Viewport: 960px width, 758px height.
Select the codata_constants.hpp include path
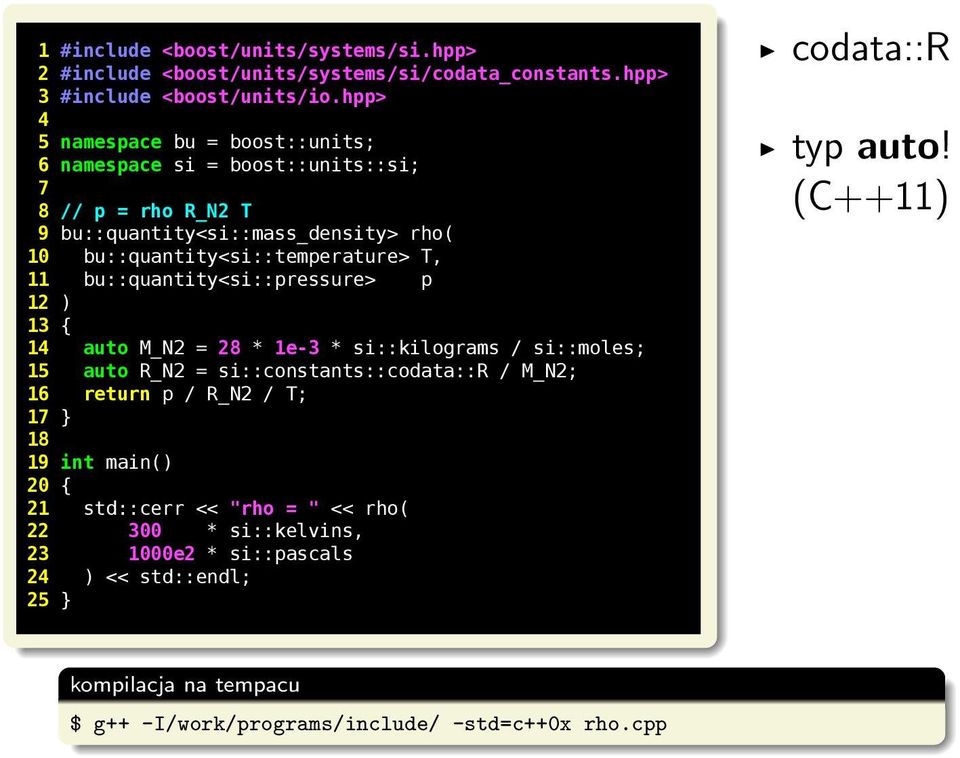(414, 73)
